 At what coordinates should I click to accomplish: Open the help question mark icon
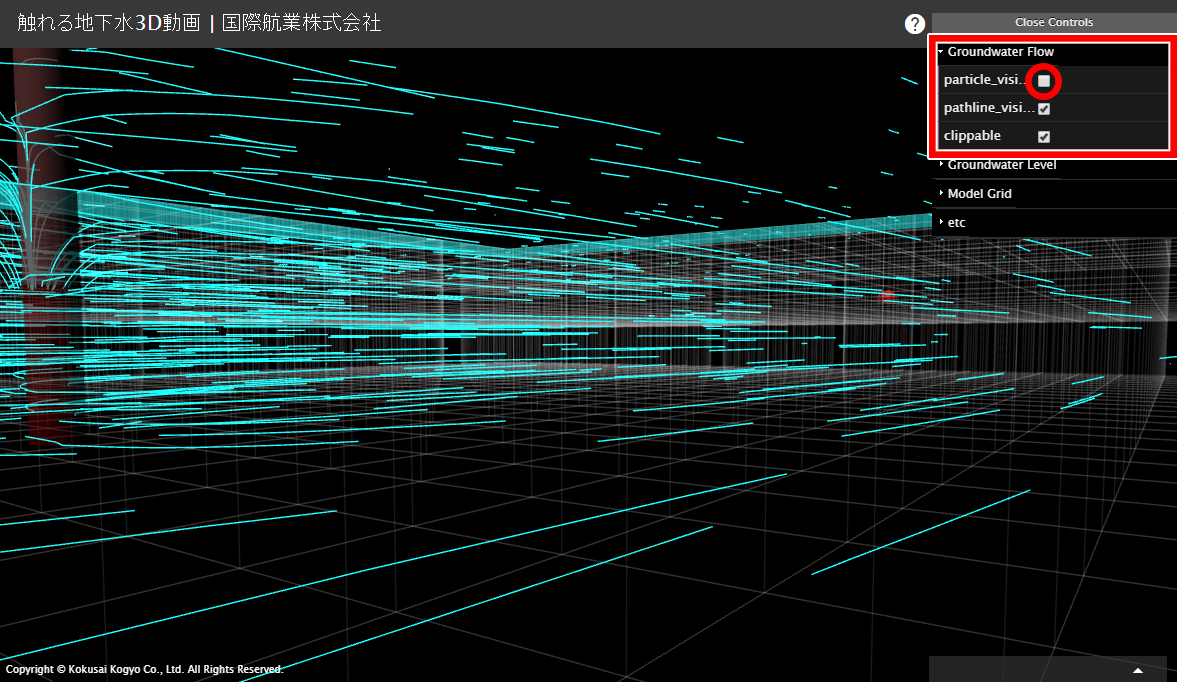click(914, 24)
